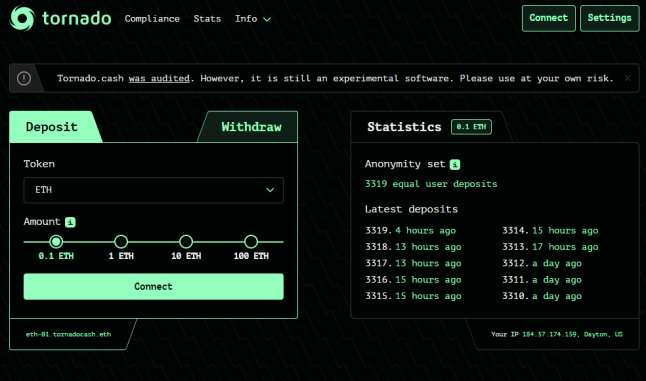Switch to the Deposit tab
646x381 pixels.
(51, 127)
